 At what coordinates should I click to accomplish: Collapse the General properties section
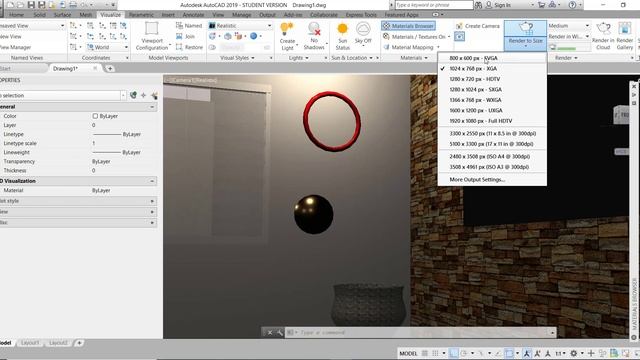click(152, 107)
